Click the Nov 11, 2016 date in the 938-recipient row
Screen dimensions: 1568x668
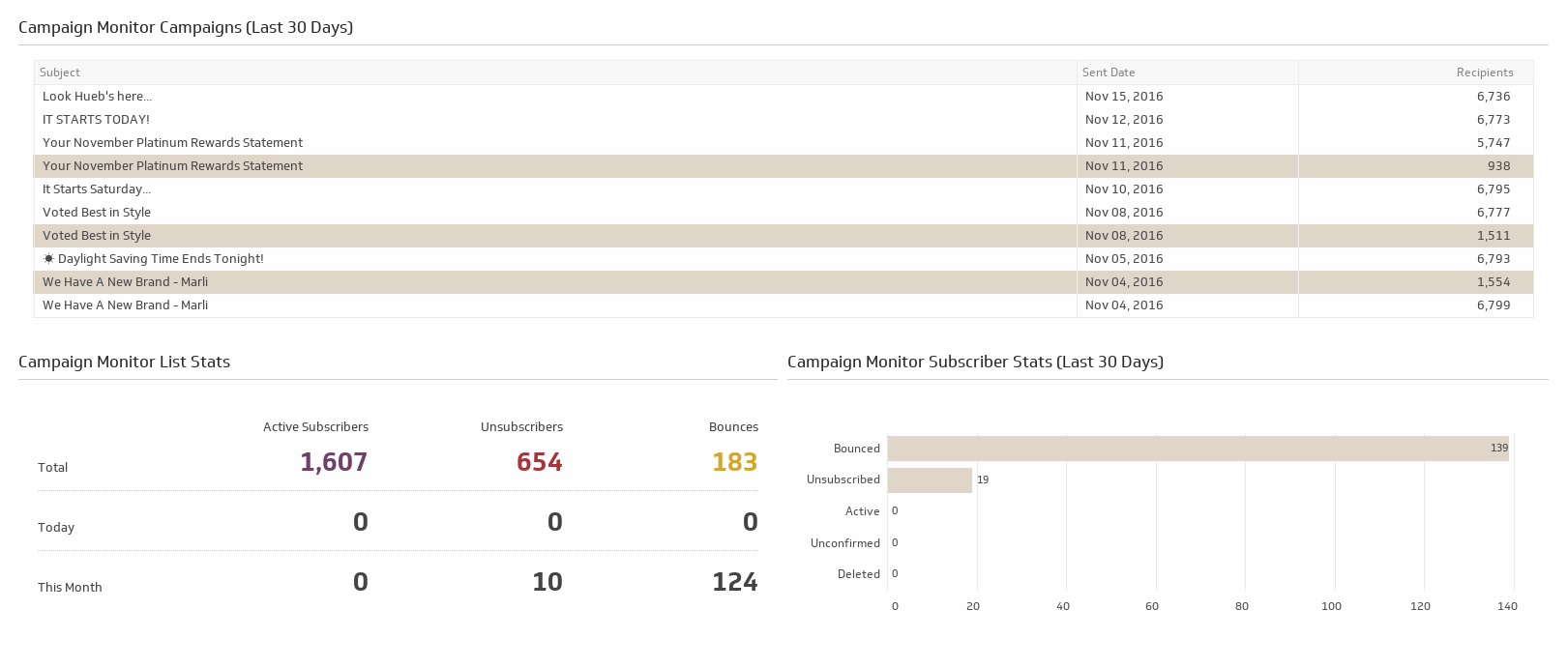click(x=1124, y=166)
